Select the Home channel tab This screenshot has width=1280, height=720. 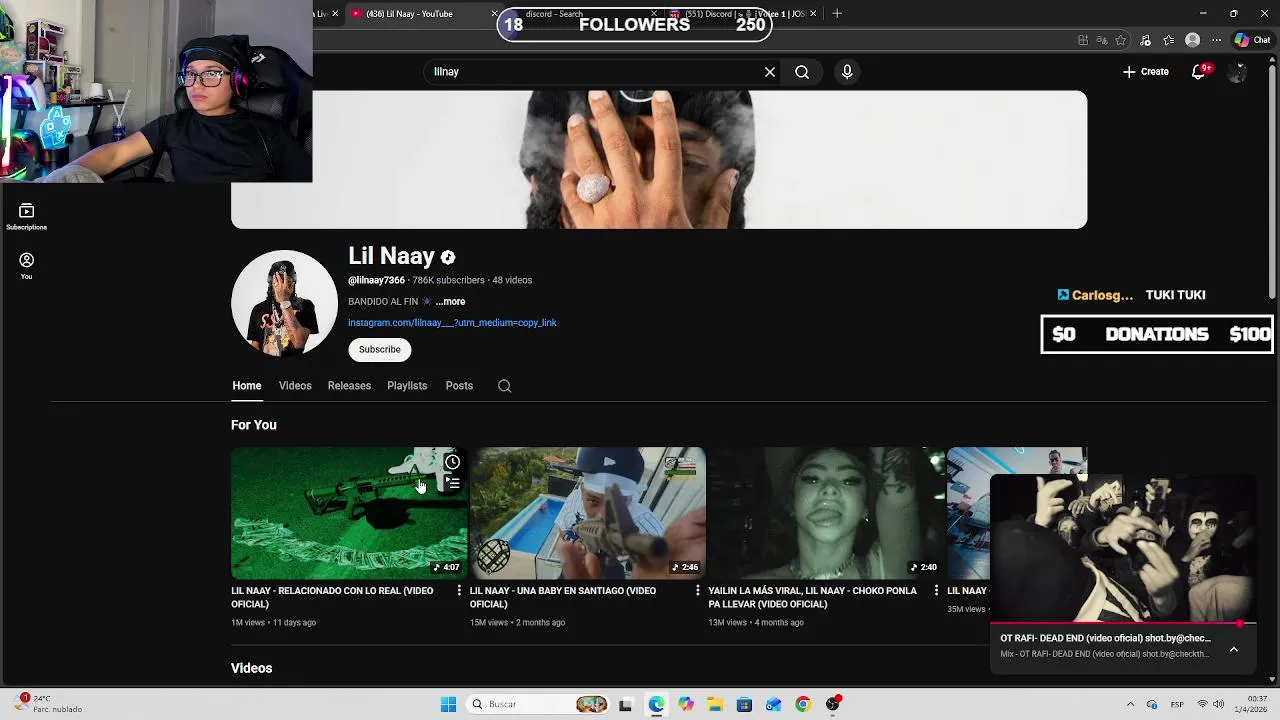[247, 386]
